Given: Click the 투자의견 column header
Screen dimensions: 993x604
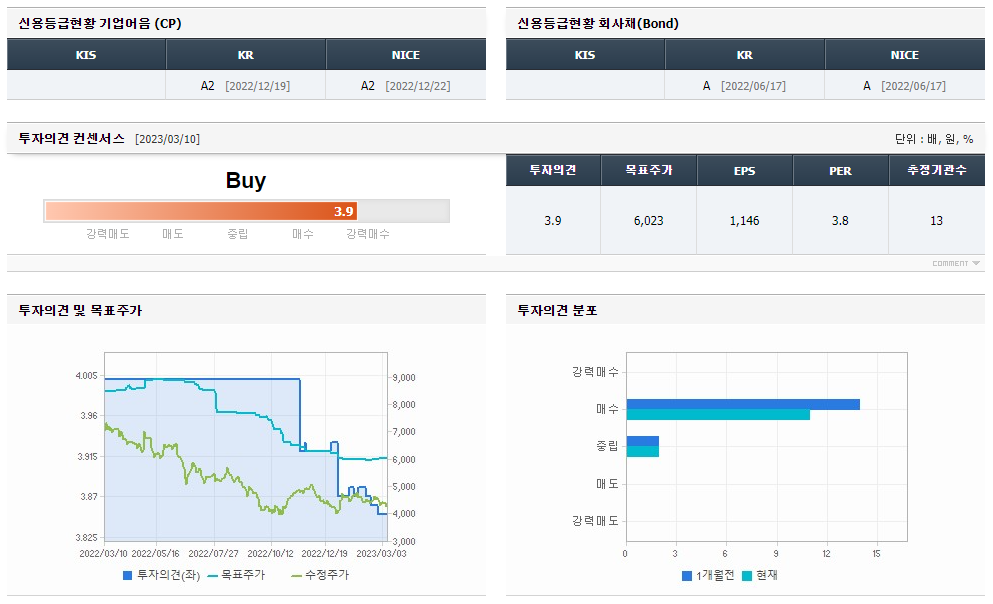Looking at the screenshot, I should [x=553, y=170].
